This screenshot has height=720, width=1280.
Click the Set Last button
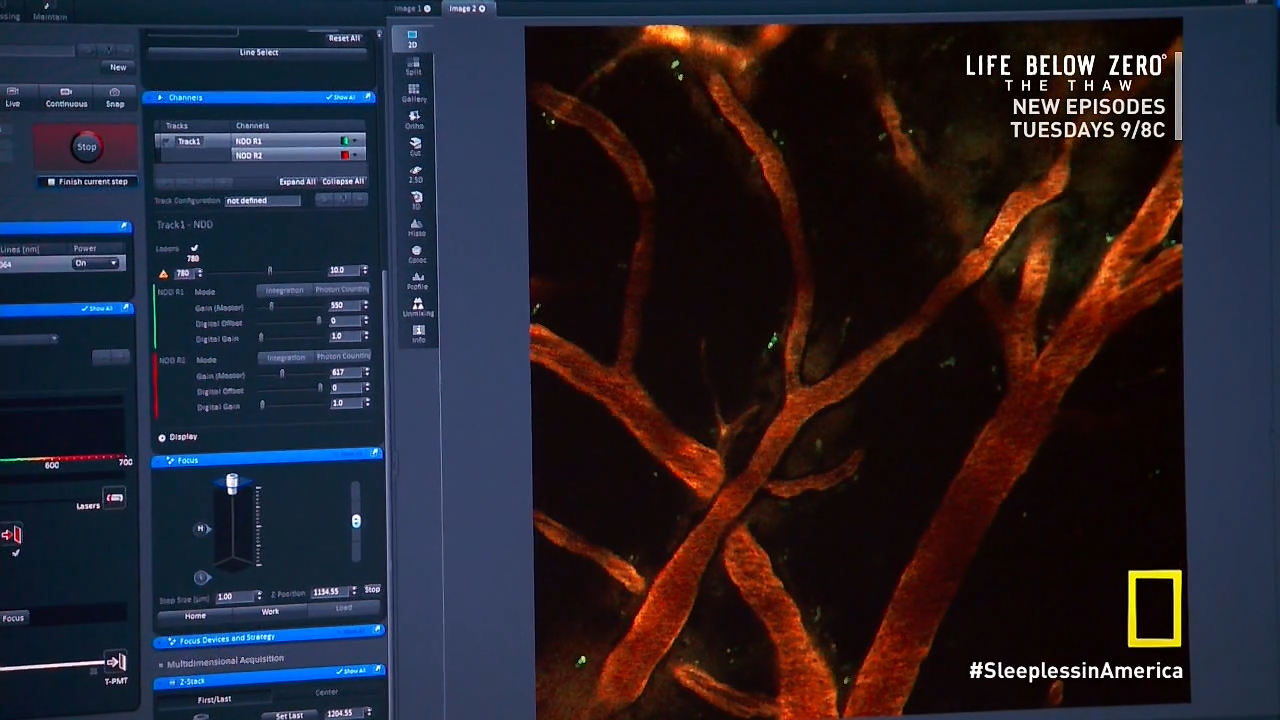(x=289, y=715)
